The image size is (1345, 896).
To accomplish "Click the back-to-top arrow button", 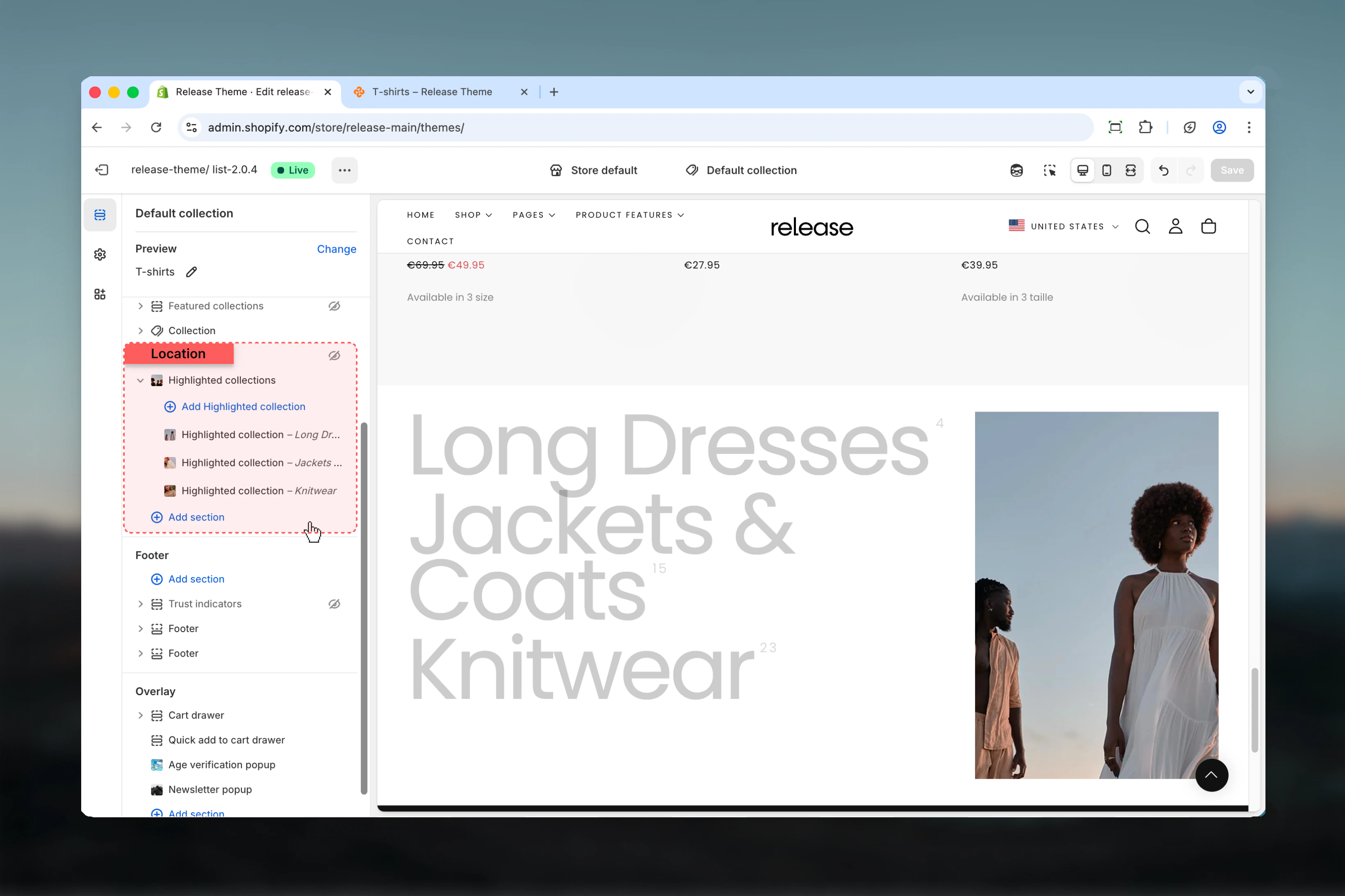I will click(x=1212, y=775).
